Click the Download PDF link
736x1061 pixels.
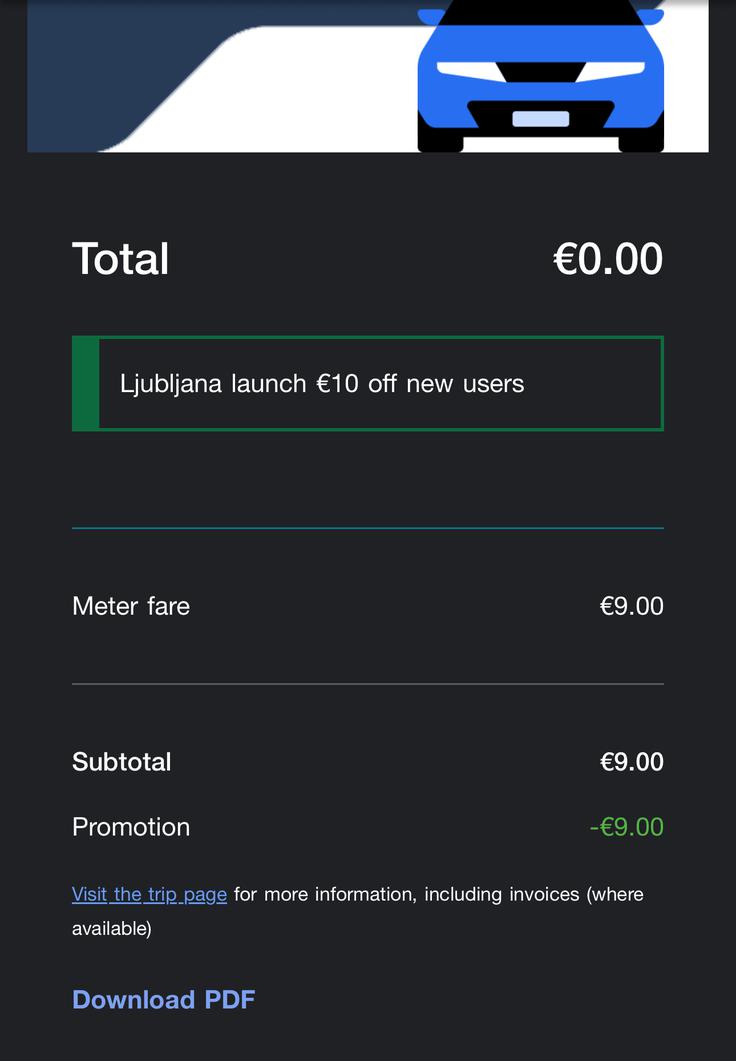point(164,999)
